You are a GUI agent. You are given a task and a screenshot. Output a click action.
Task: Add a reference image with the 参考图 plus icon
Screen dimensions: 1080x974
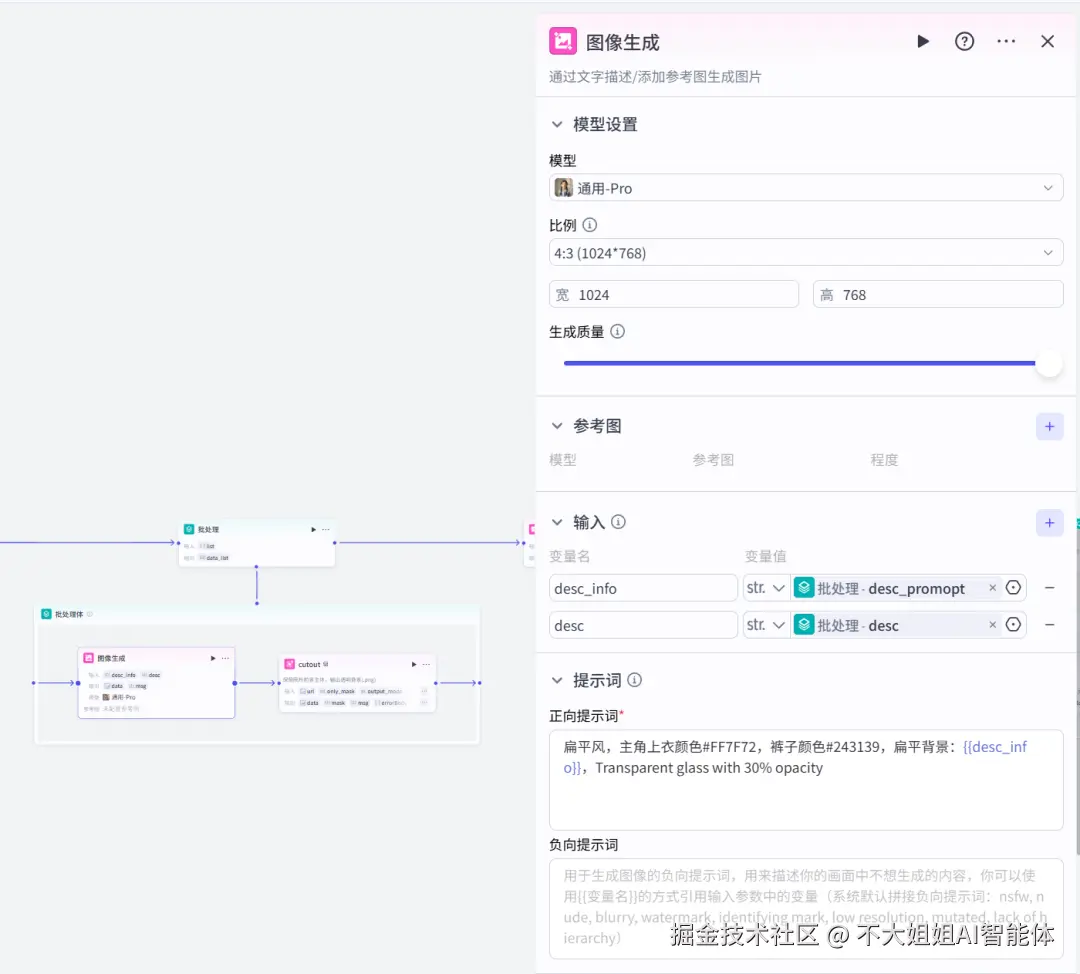click(x=1049, y=425)
